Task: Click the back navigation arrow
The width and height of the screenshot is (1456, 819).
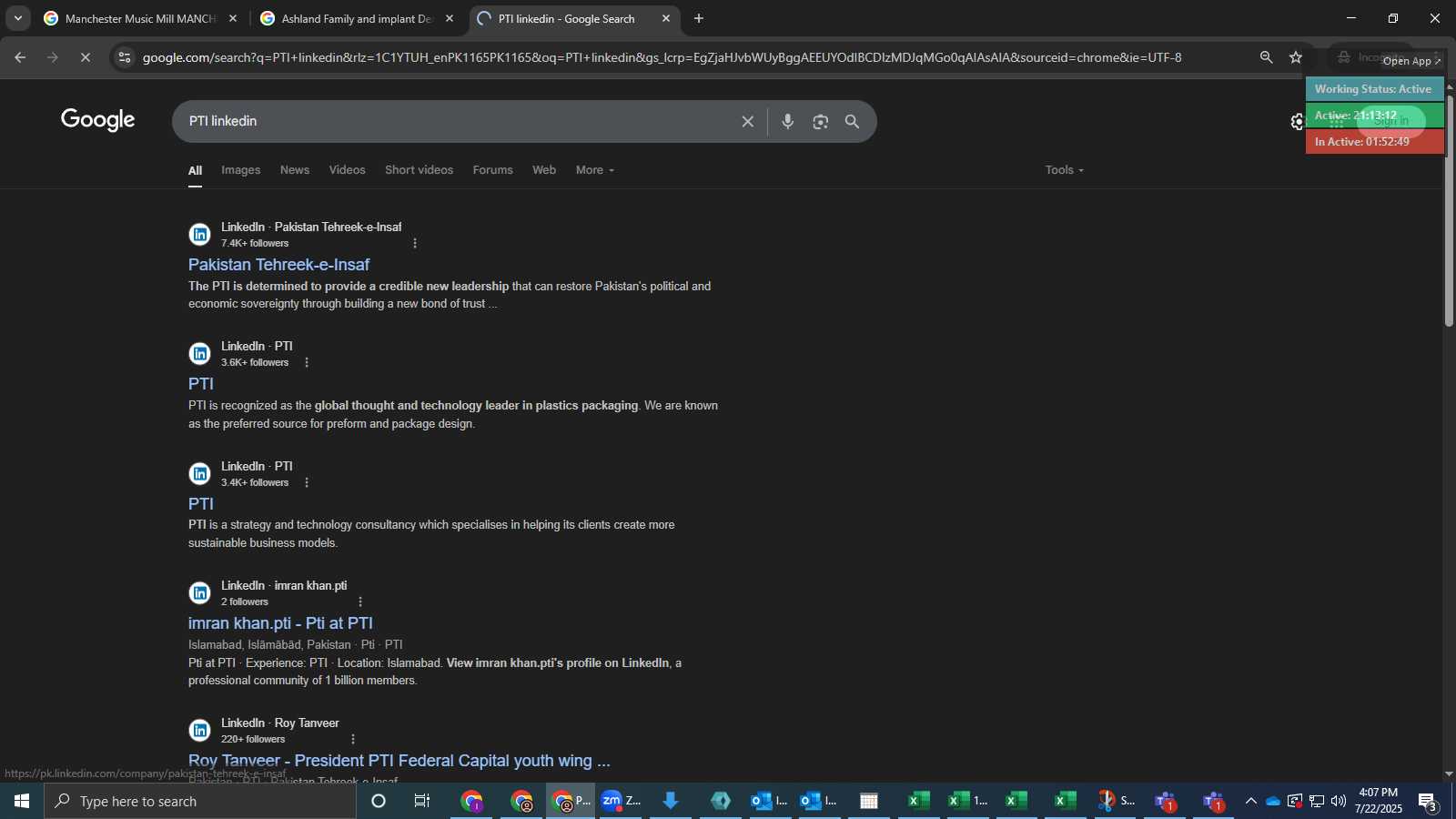Action: click(x=20, y=57)
